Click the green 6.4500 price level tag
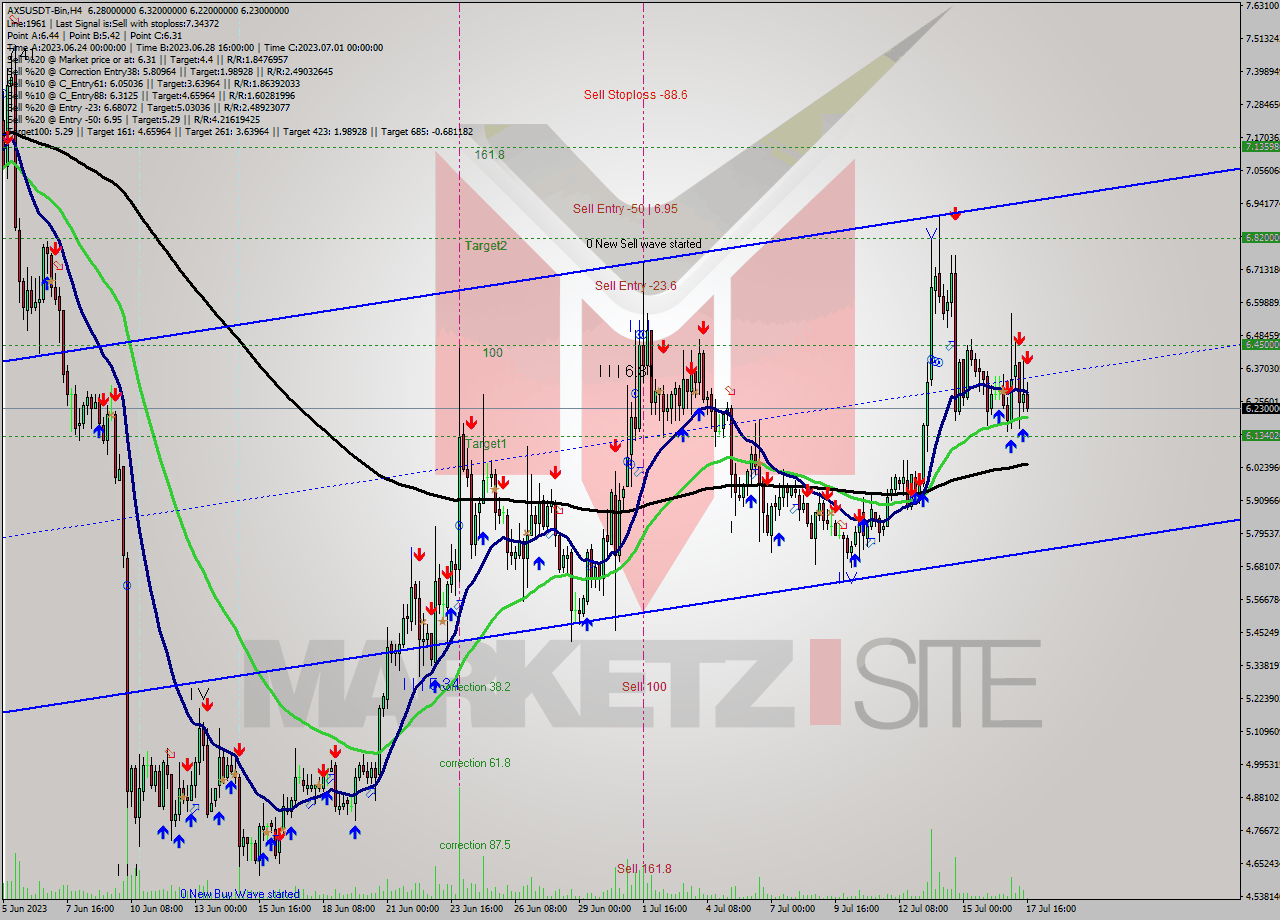 [x=1260, y=344]
